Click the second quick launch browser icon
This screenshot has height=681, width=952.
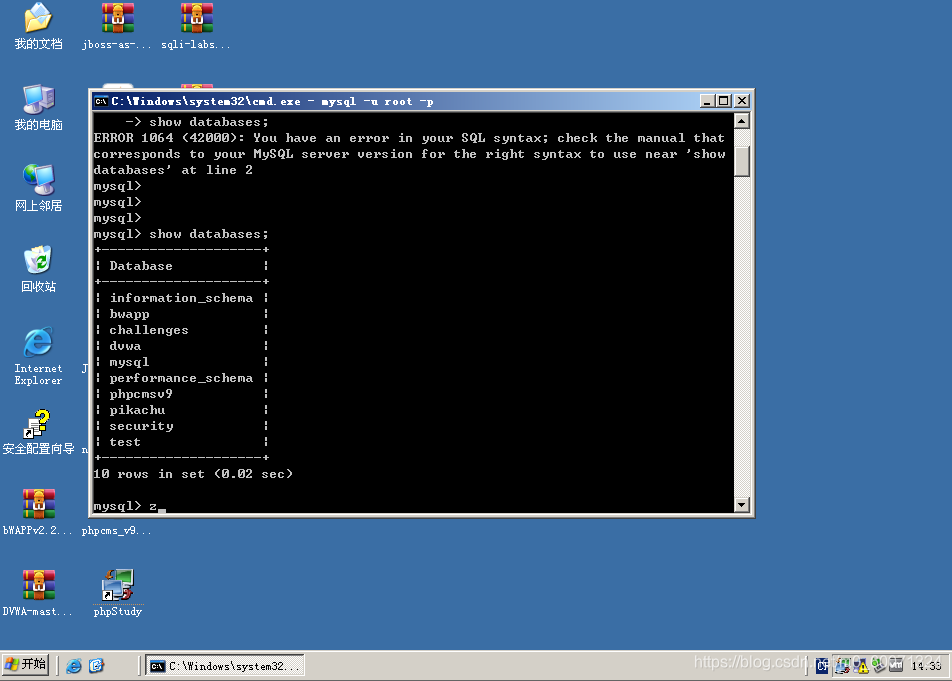click(x=96, y=666)
